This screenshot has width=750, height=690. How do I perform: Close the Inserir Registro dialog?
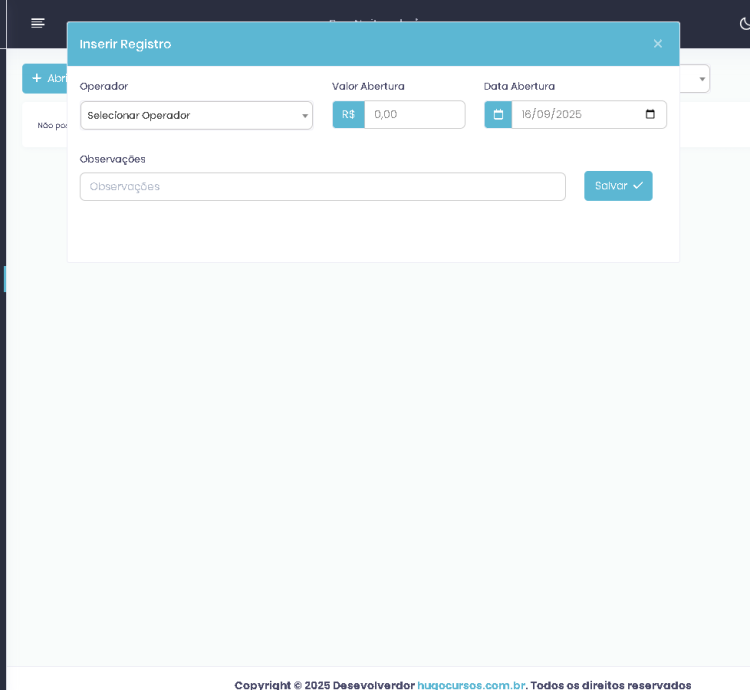(657, 44)
